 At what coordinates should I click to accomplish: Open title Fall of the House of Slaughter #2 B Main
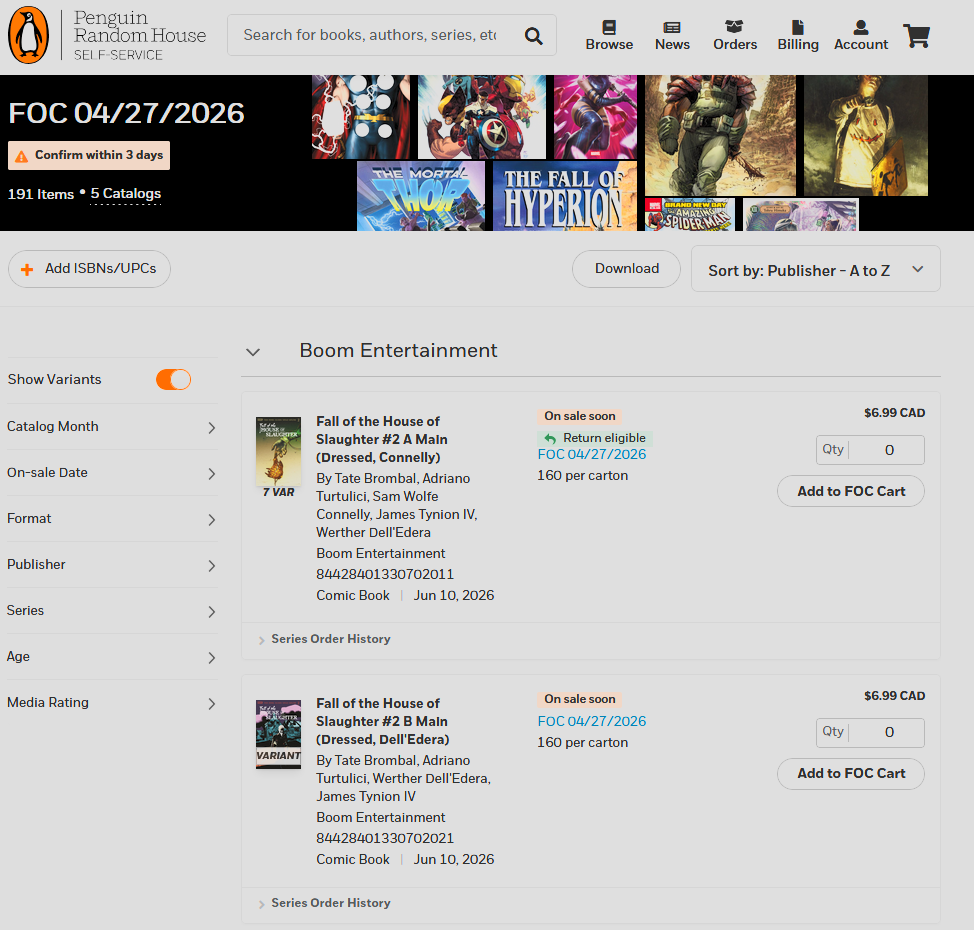click(383, 721)
